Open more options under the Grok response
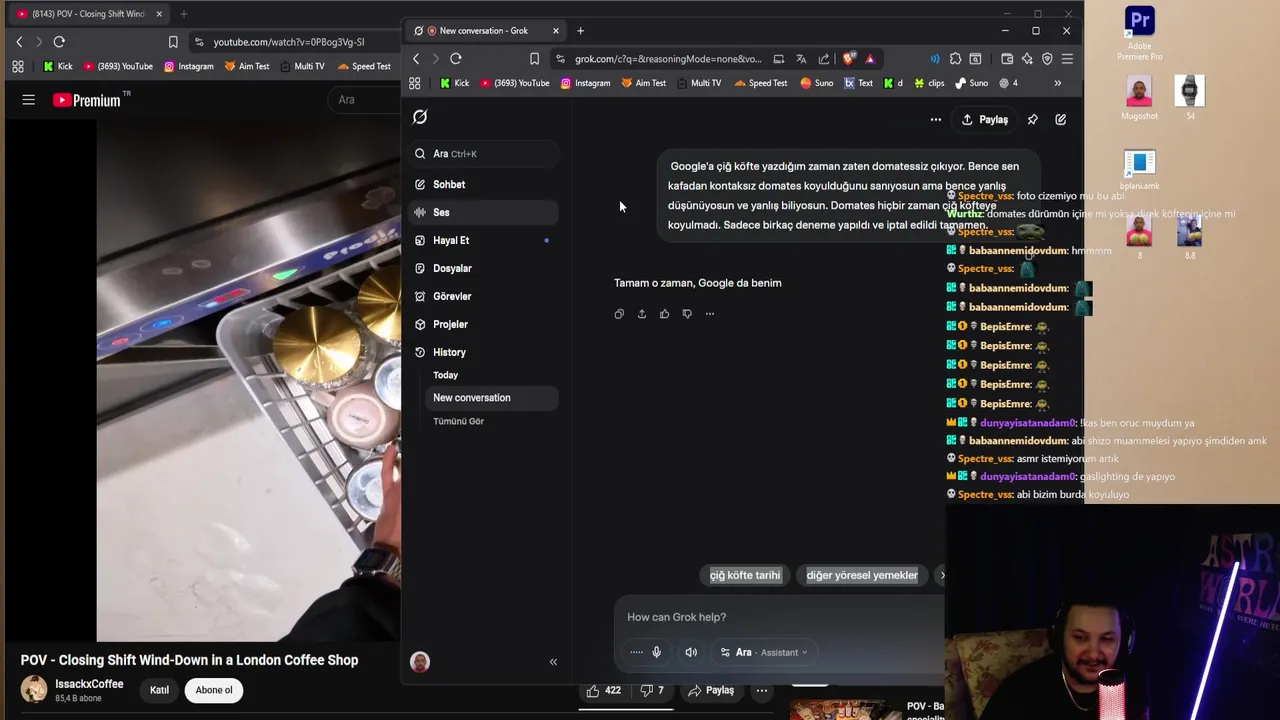 (x=710, y=314)
